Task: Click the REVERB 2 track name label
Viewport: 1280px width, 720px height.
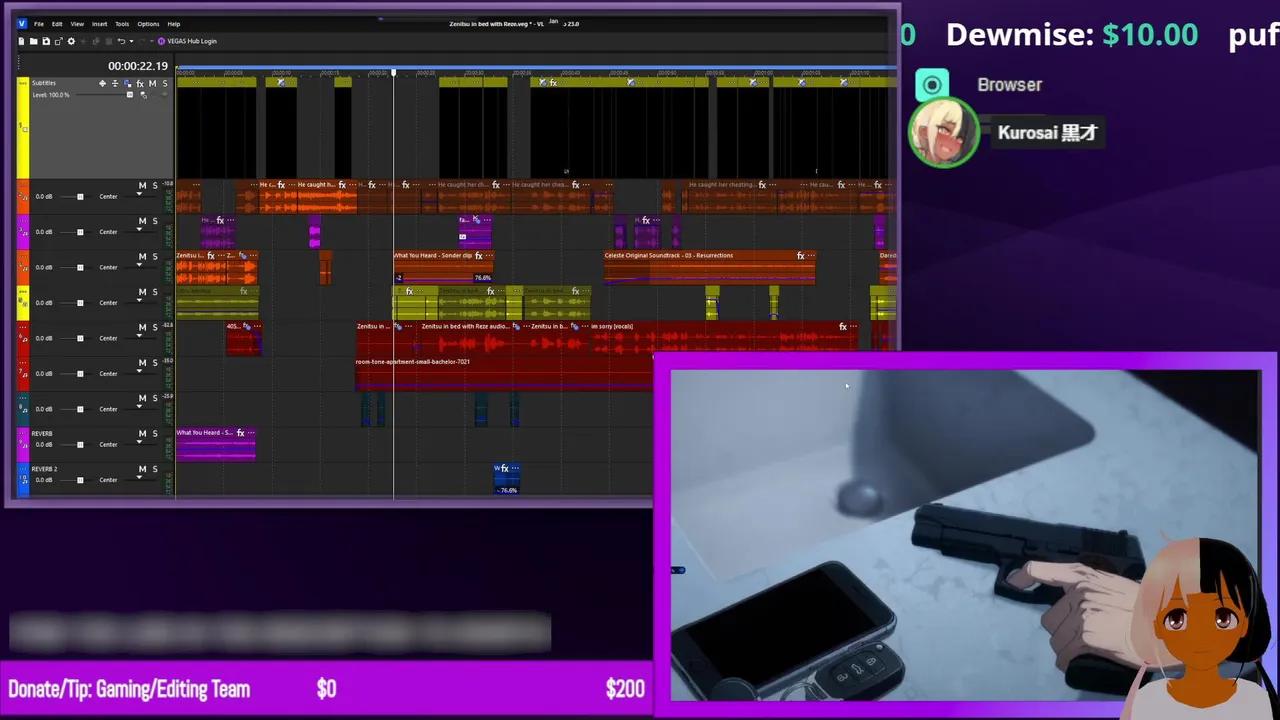Action: [x=44, y=469]
